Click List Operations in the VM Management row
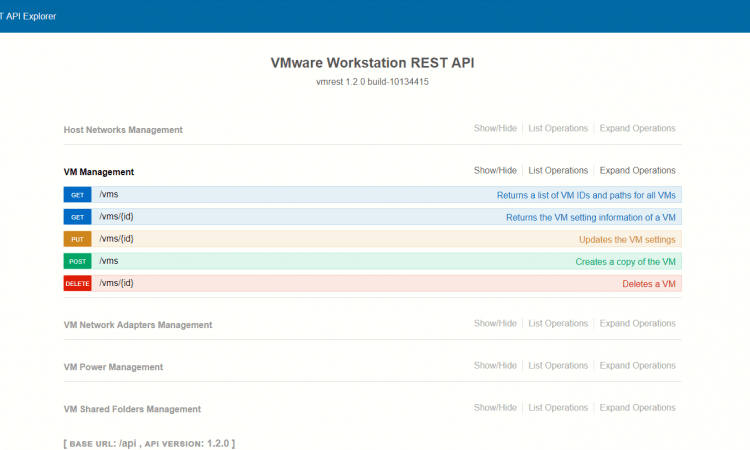Image resolution: width=750 pixels, height=450 pixels. 558,170
